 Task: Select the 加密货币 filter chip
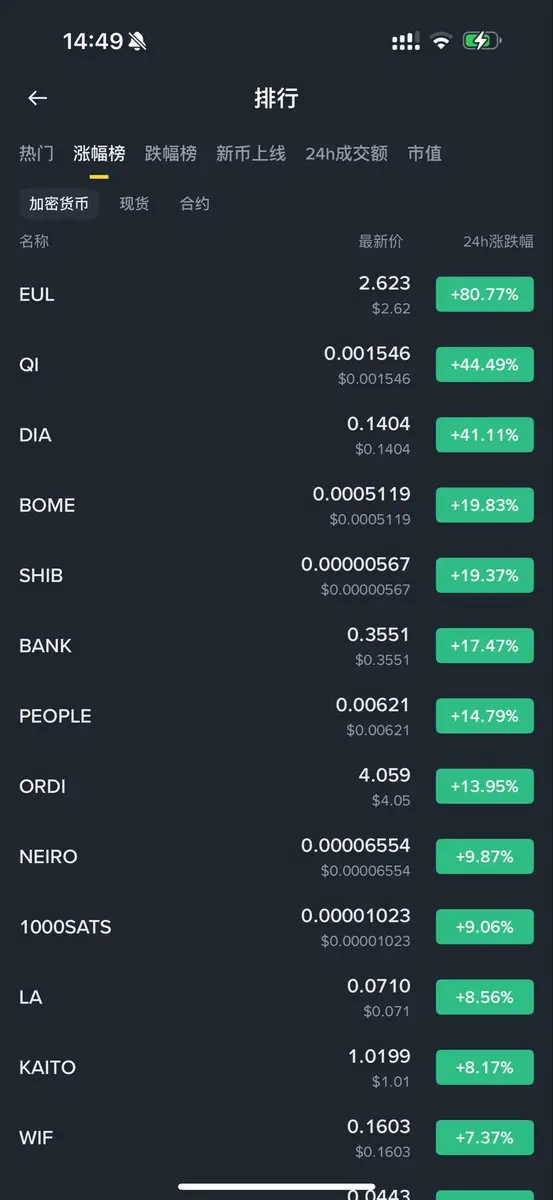59,204
